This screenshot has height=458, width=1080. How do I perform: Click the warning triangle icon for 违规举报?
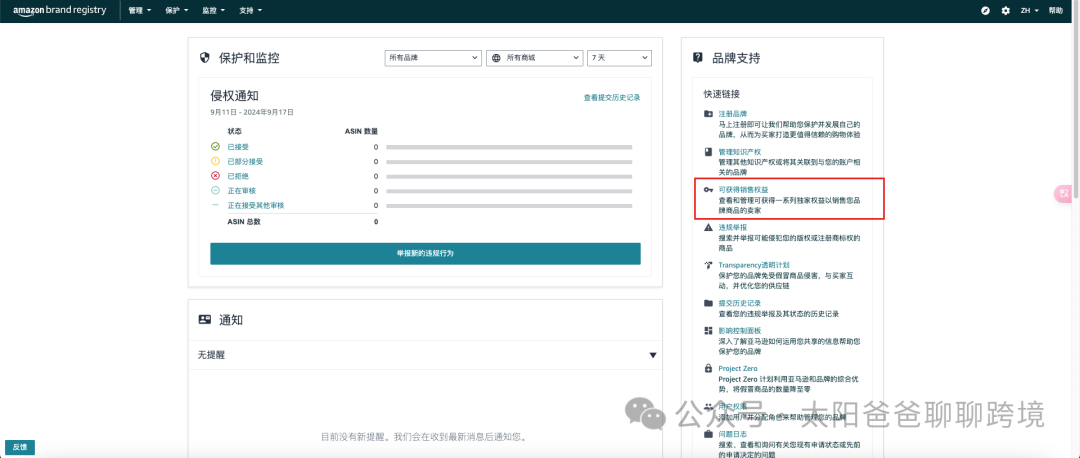pyautogui.click(x=708, y=227)
